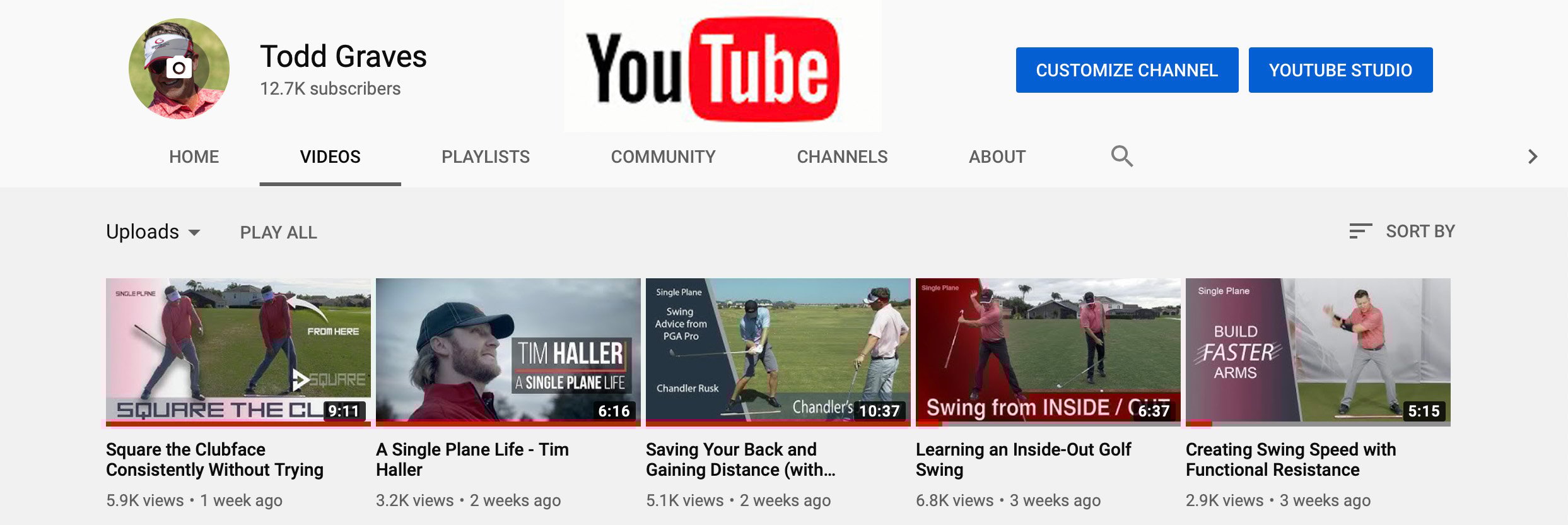Click the 2.9K views • 3 weeks ago text
This screenshot has height=525, width=1568.
1278,500
